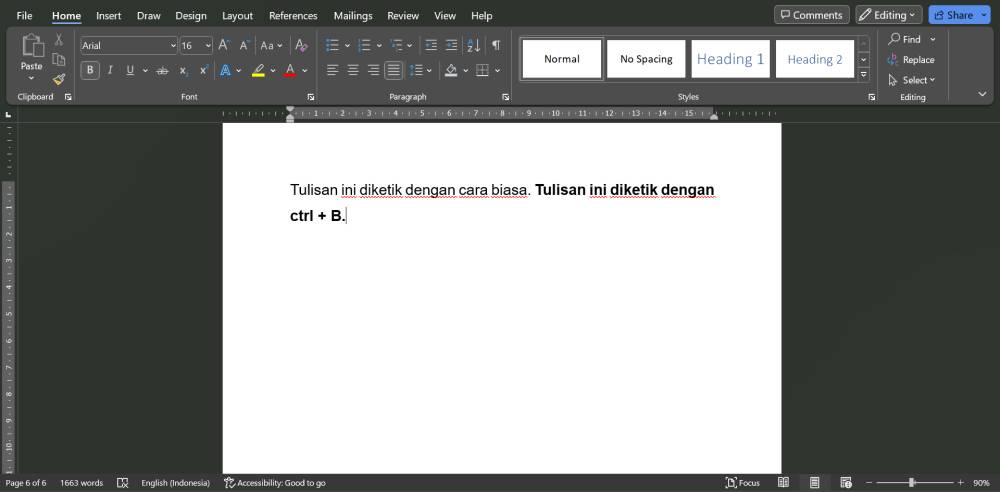Open Comments pane button
1000x492 pixels.
point(812,15)
